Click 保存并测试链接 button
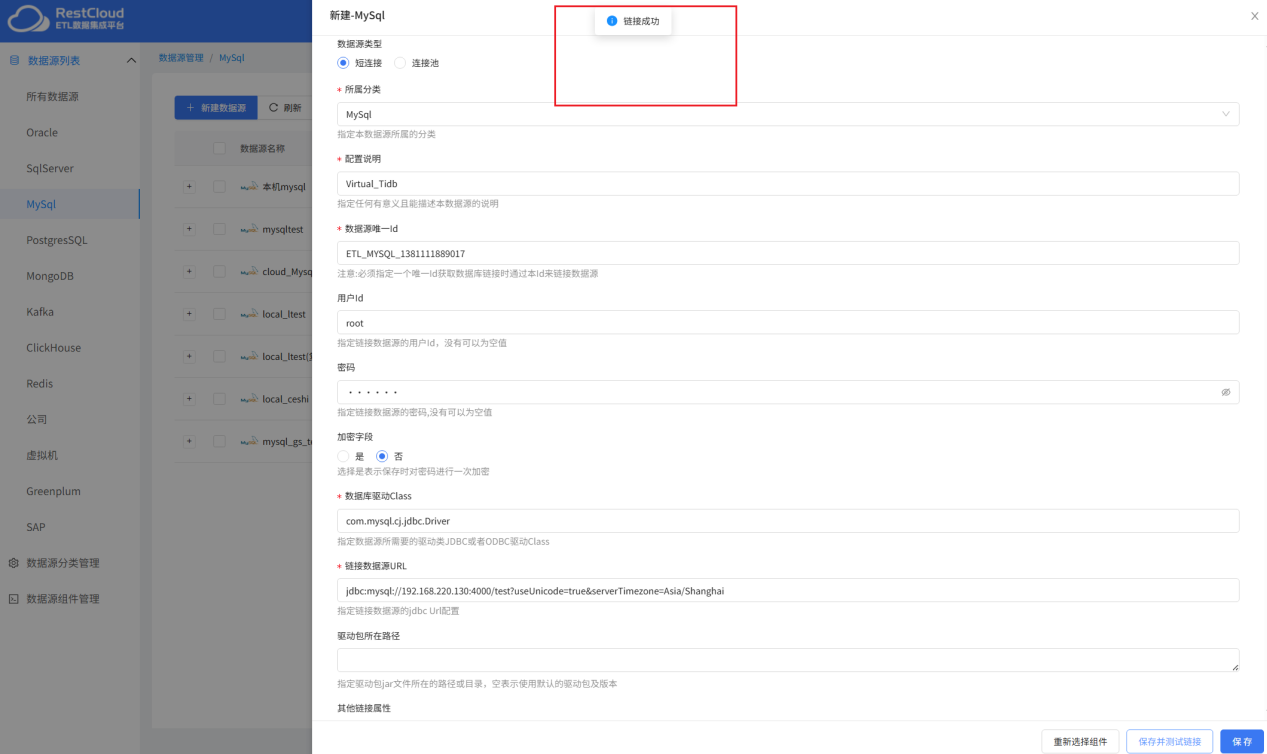Screen dimensions: 1267x754 1169,741
